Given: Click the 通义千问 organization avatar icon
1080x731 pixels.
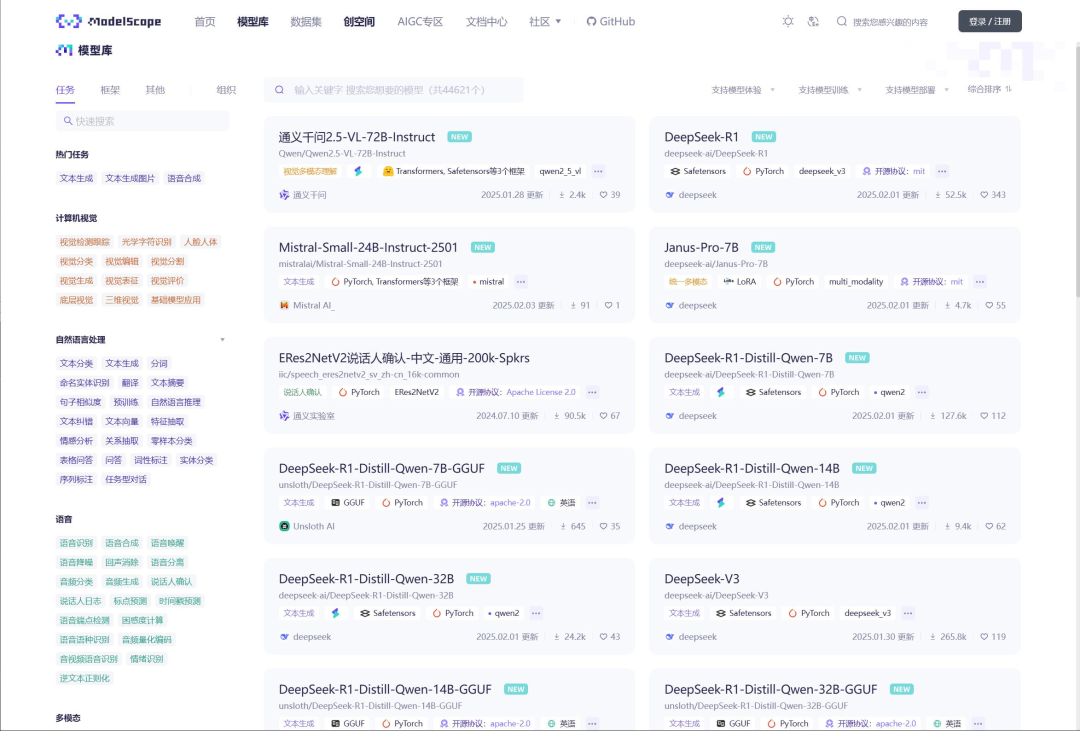Looking at the screenshot, I should coord(284,195).
